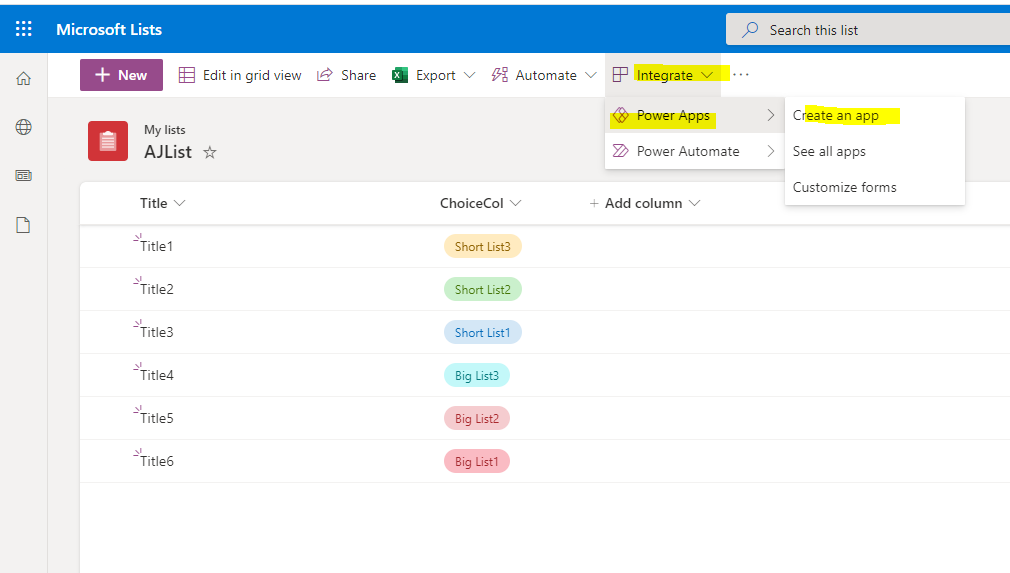
Task: Open the news feed icon in sidebar
Action: [x=23, y=176]
